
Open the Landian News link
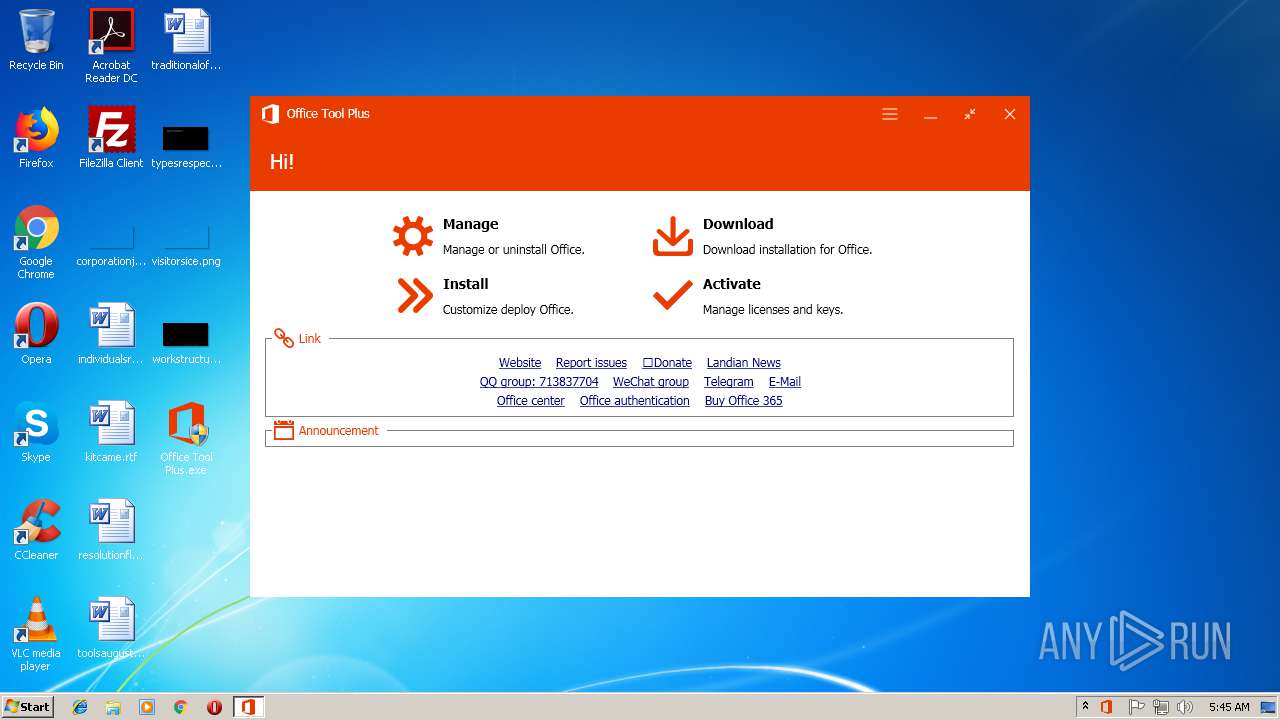(743, 363)
